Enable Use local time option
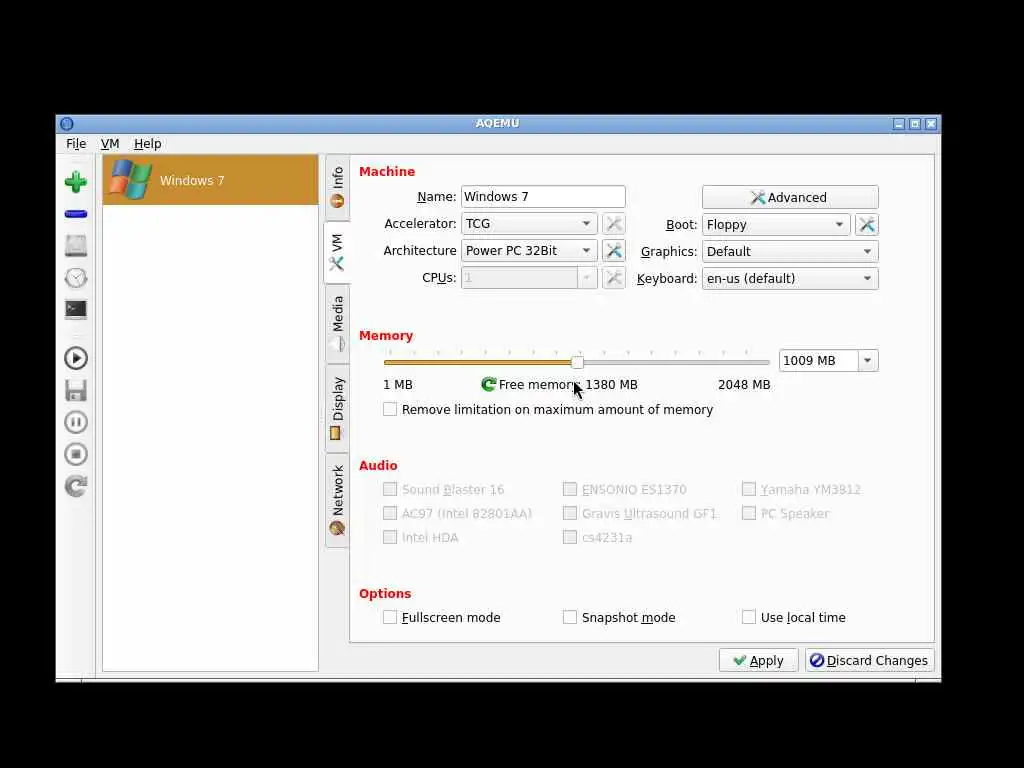This screenshot has height=768, width=1024. click(x=749, y=617)
